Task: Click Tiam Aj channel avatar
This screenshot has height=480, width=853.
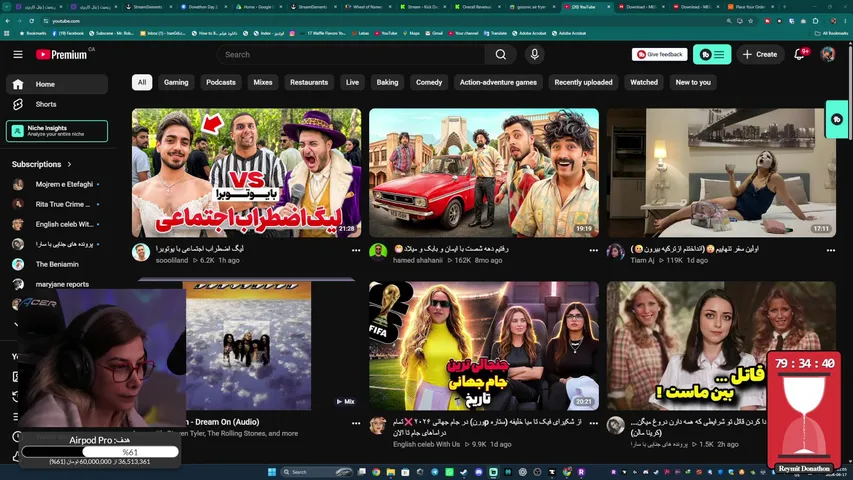Action: click(615, 253)
